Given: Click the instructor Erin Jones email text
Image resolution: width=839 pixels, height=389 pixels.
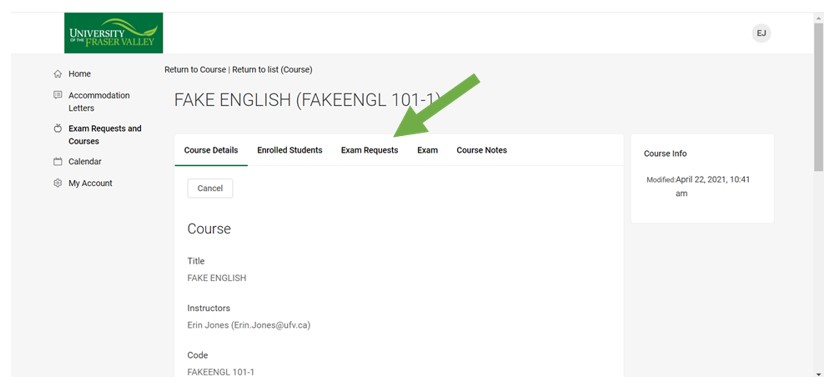Looking at the screenshot, I should coord(249,325).
